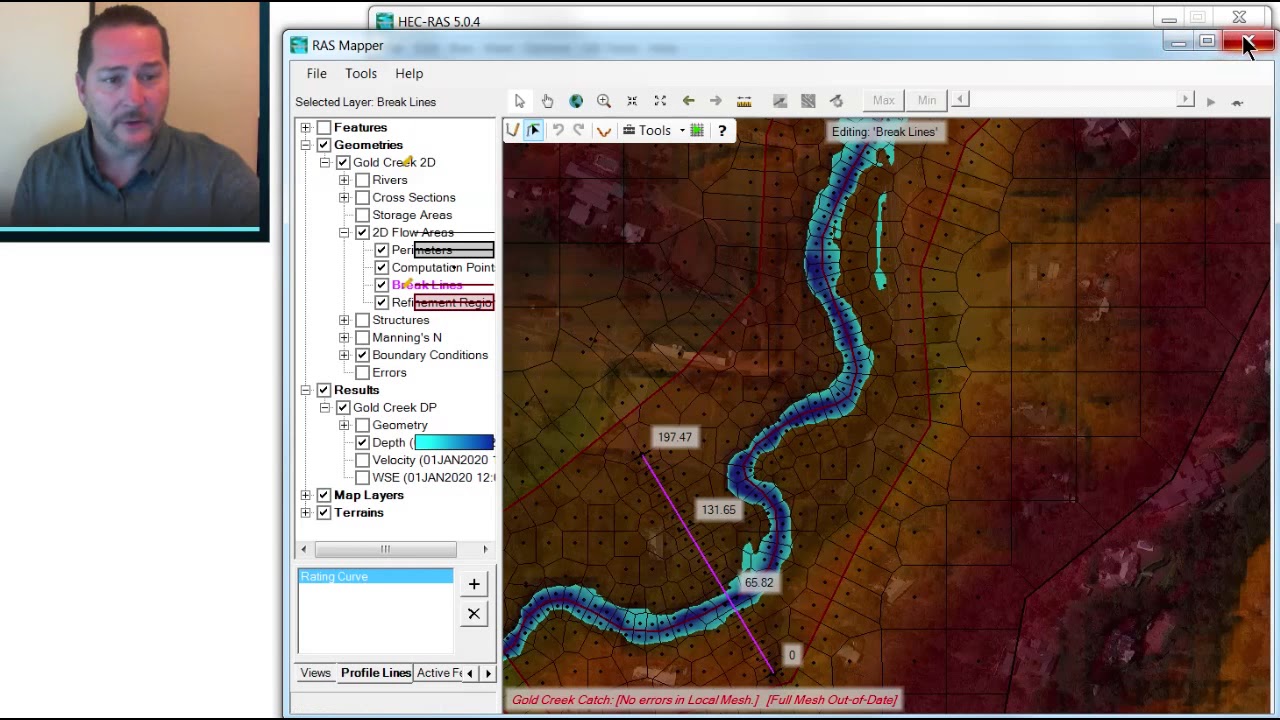Image resolution: width=1280 pixels, height=720 pixels.
Task: Toggle the Geometries checkbox
Action: 324,145
